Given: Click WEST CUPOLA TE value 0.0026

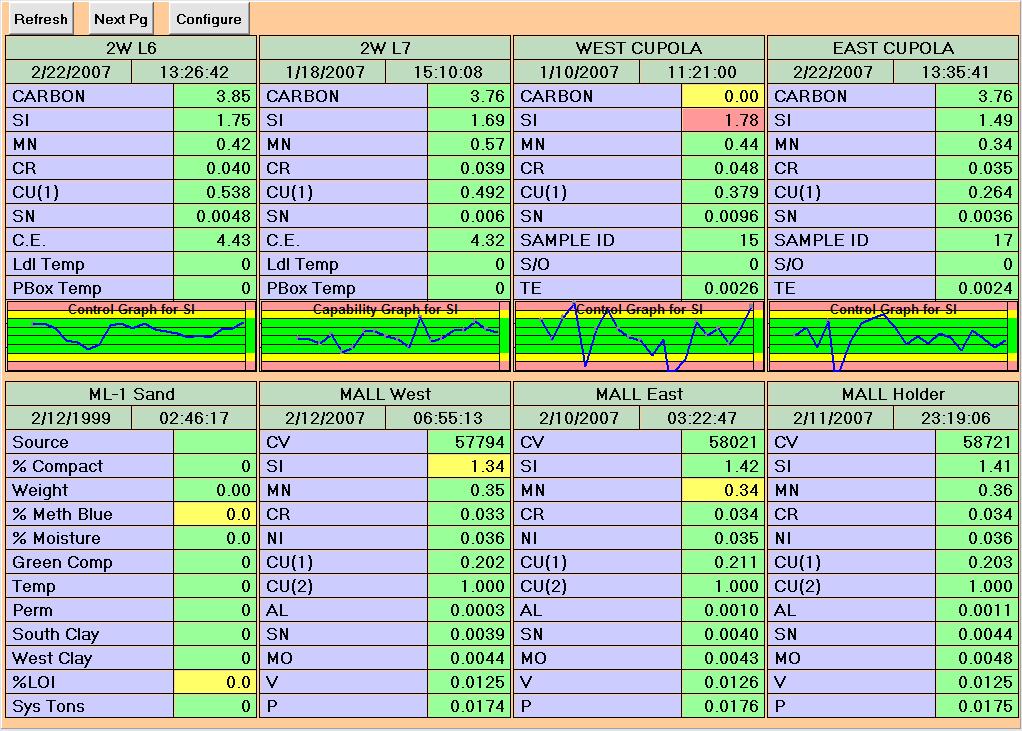Looking at the screenshot, I should (x=723, y=289).
